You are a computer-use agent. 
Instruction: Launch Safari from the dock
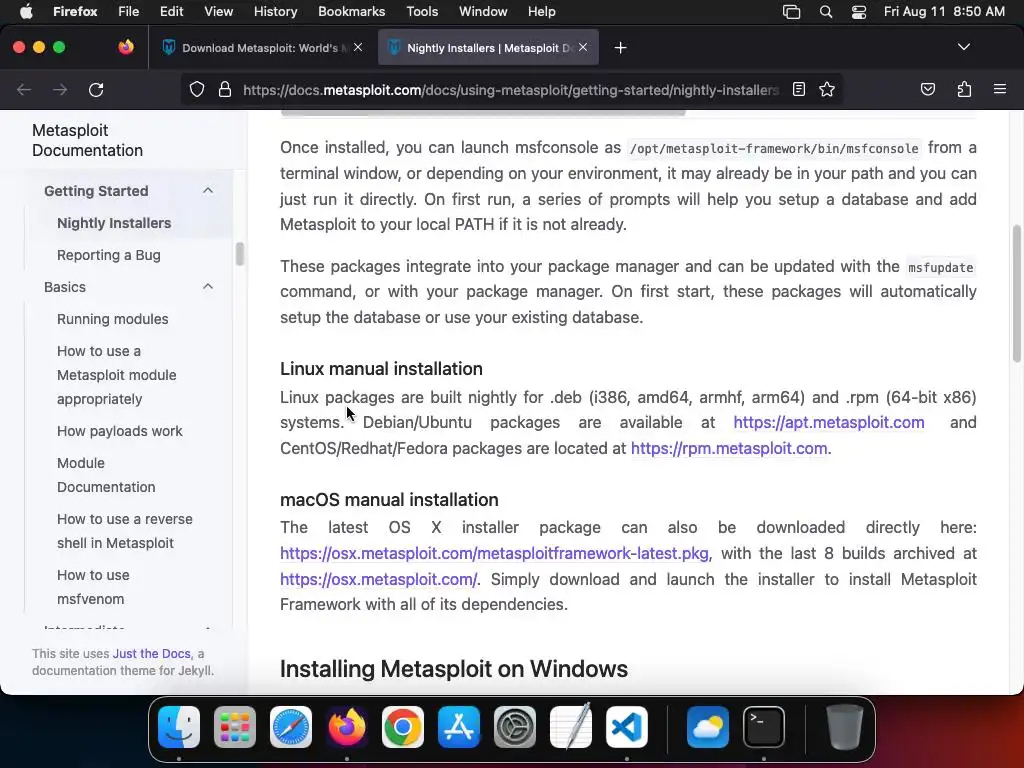coord(291,726)
